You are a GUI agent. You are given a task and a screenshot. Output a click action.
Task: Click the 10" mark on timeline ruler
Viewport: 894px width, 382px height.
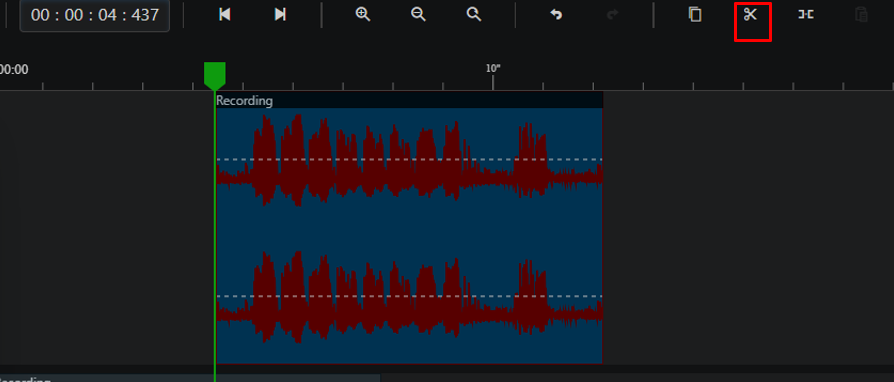click(x=493, y=69)
